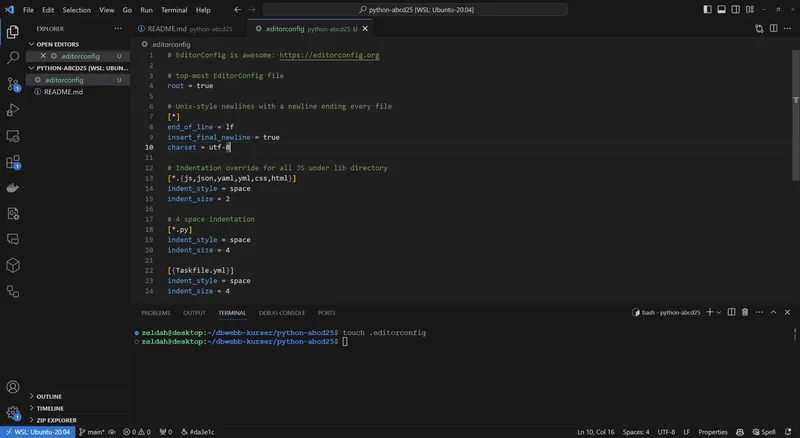The width and height of the screenshot is (800, 438).
Task: Open the File menu
Action: (x=28, y=10)
